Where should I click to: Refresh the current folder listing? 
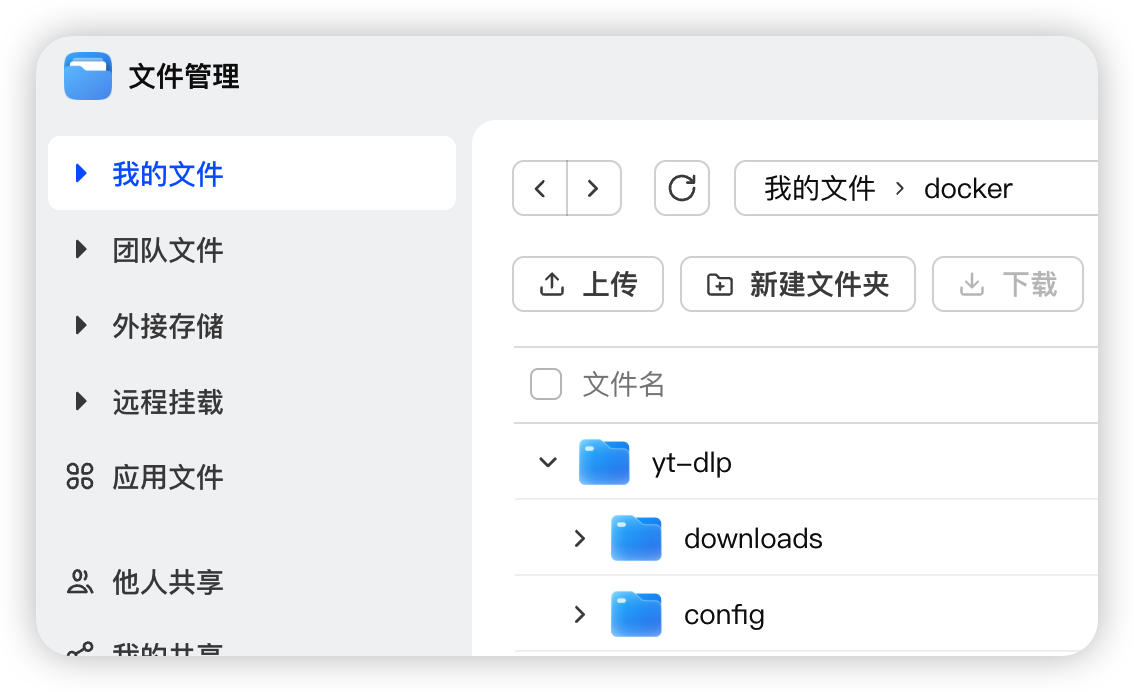pos(682,188)
